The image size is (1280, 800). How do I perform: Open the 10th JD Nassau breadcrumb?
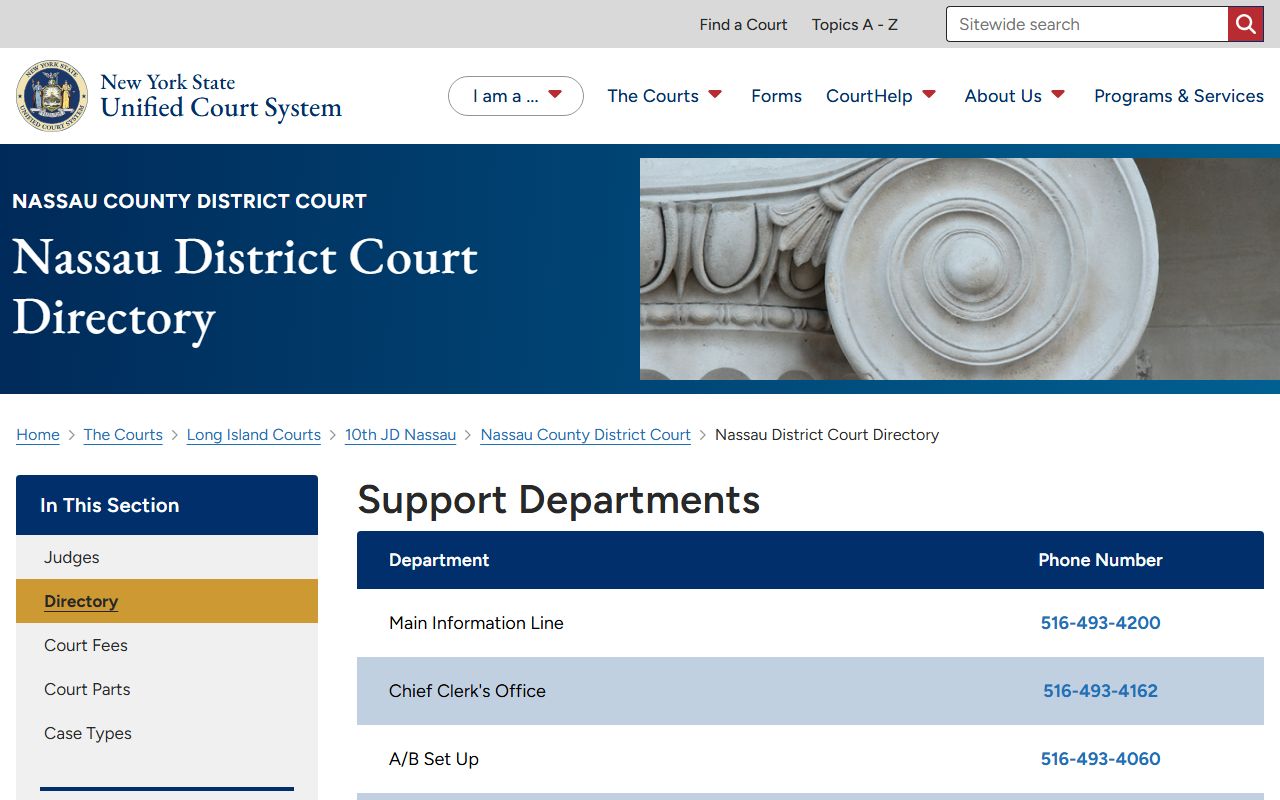point(400,435)
